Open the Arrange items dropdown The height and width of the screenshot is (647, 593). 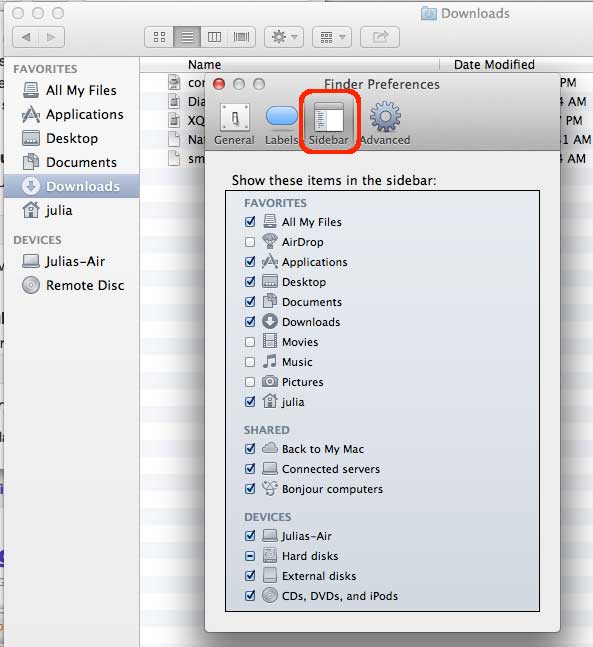tap(332, 37)
